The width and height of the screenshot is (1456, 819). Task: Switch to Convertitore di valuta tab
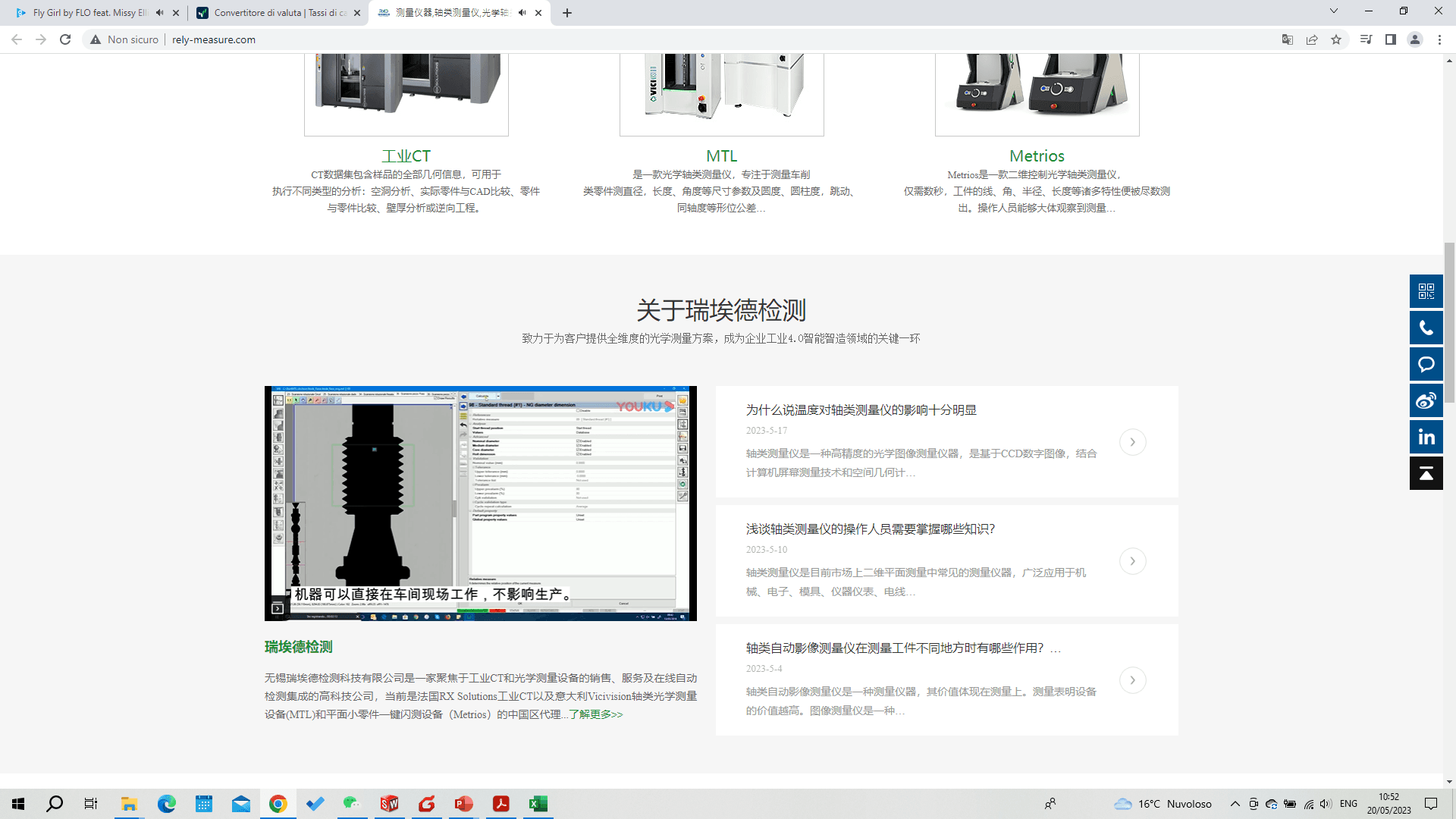pyautogui.click(x=273, y=13)
